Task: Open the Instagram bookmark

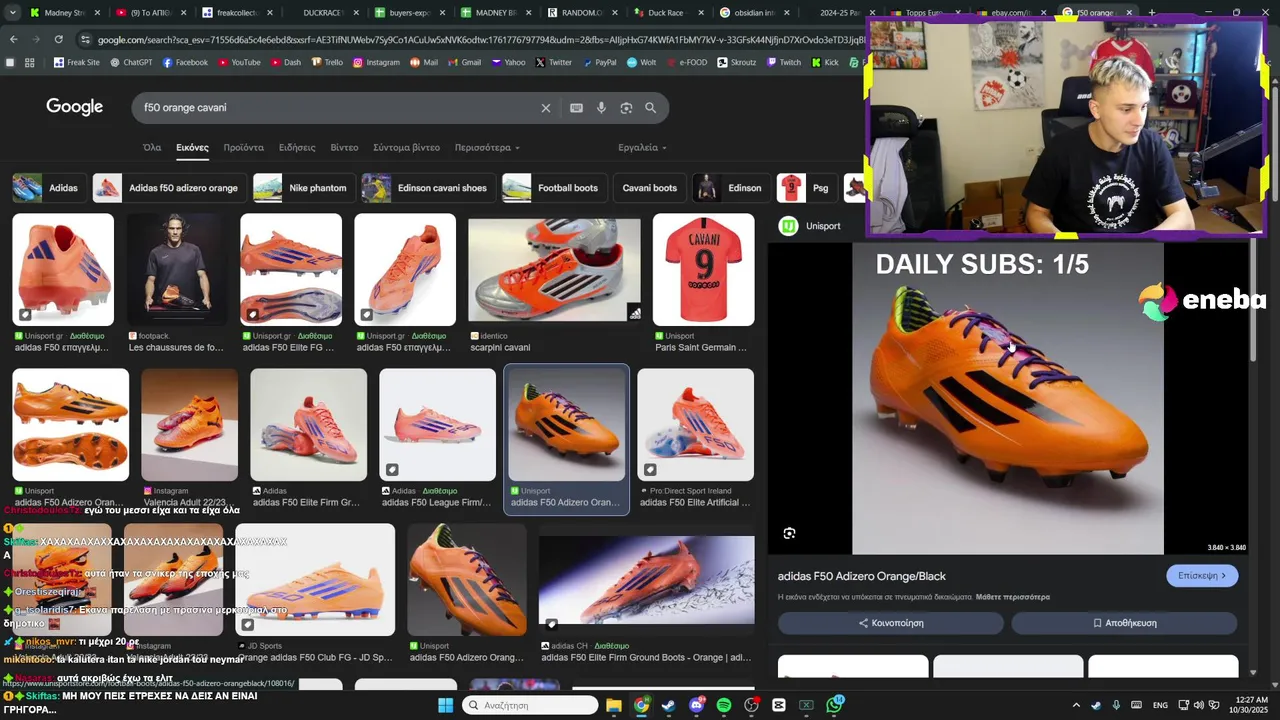Action: pos(376,62)
